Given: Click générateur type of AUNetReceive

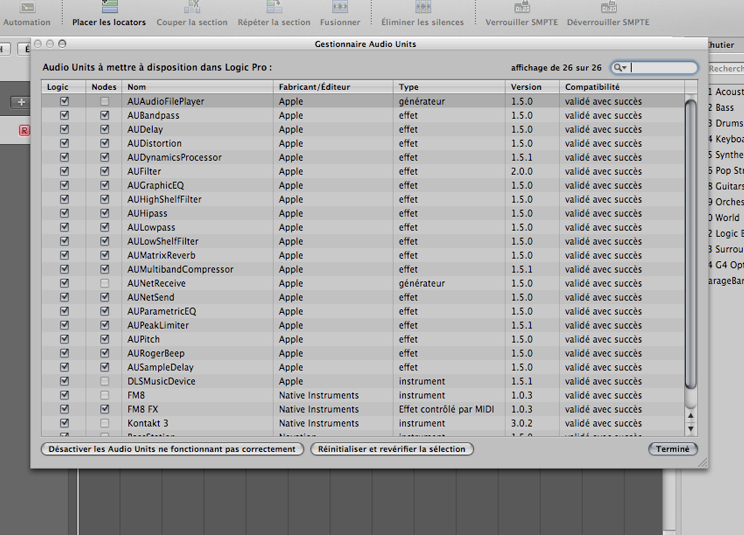Looking at the screenshot, I should click(x=422, y=283).
